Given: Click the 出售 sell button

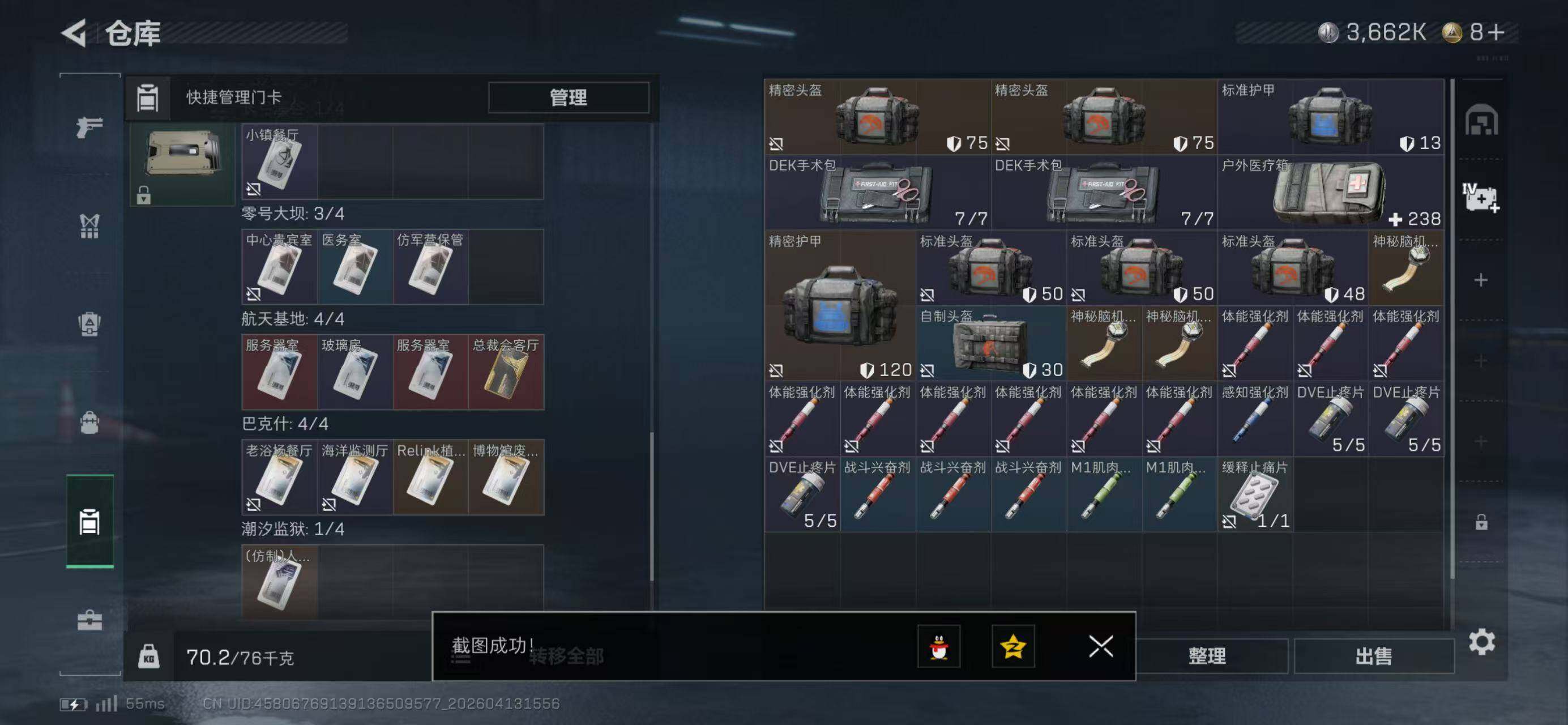Looking at the screenshot, I should click(1374, 655).
